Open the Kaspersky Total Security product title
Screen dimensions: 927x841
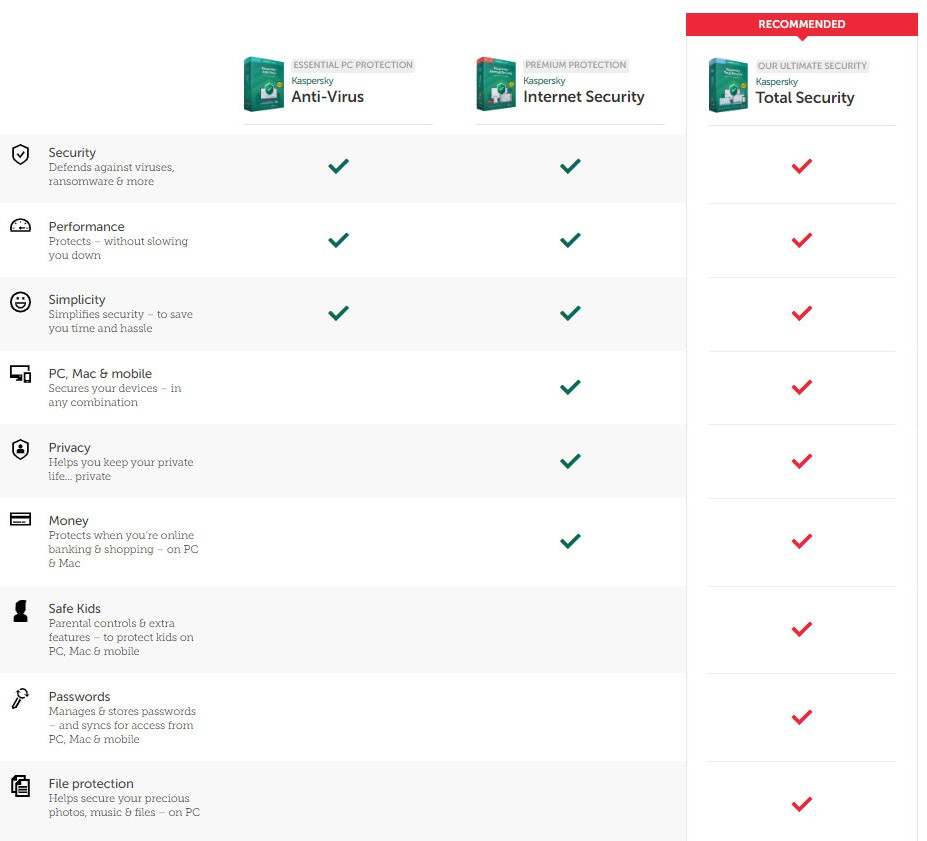[x=805, y=98]
